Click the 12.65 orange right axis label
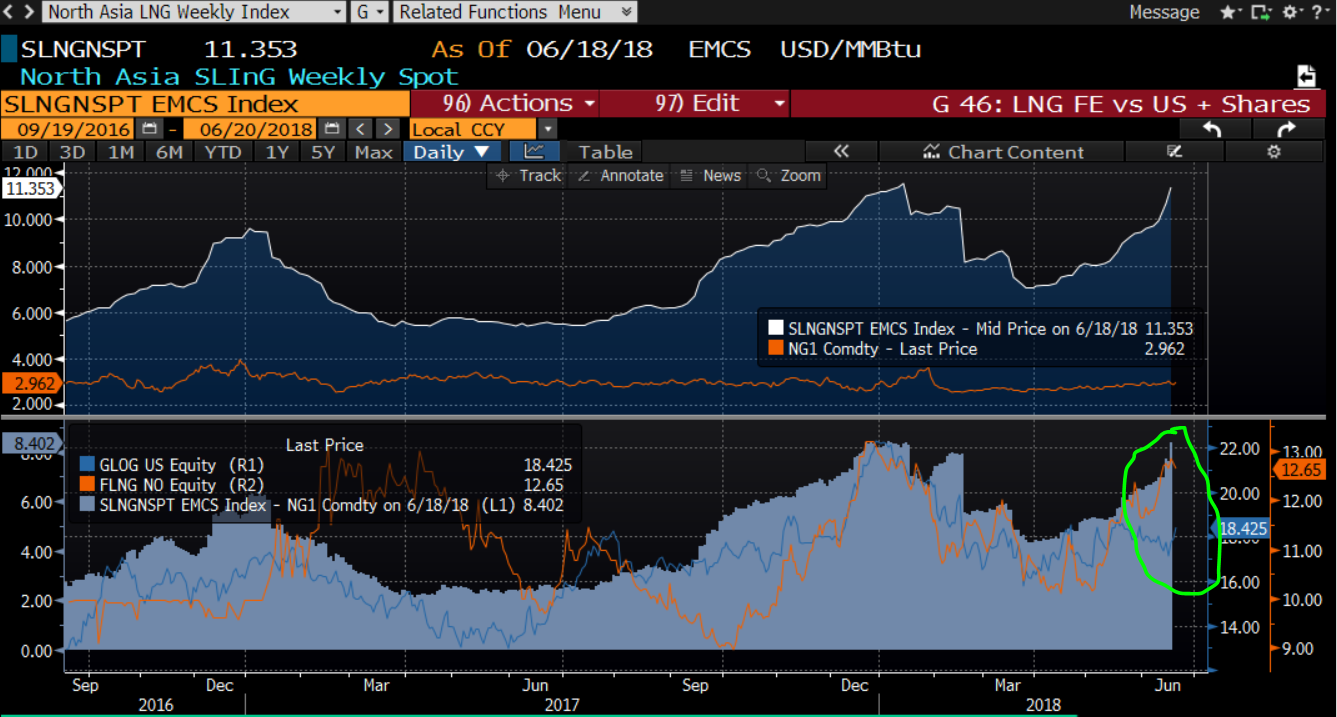The image size is (1337, 717). pyautogui.click(x=1300, y=469)
